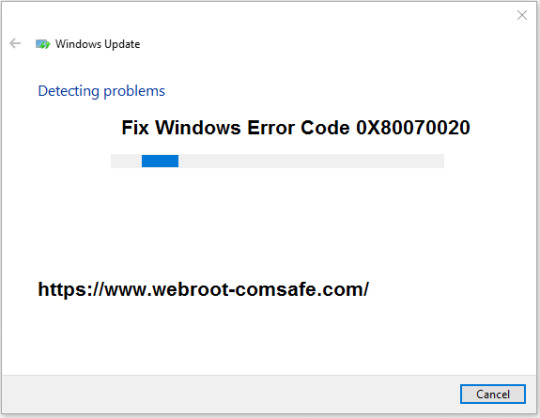Click the word Update in the title
Screen dimensions: 540x418
[122, 44]
